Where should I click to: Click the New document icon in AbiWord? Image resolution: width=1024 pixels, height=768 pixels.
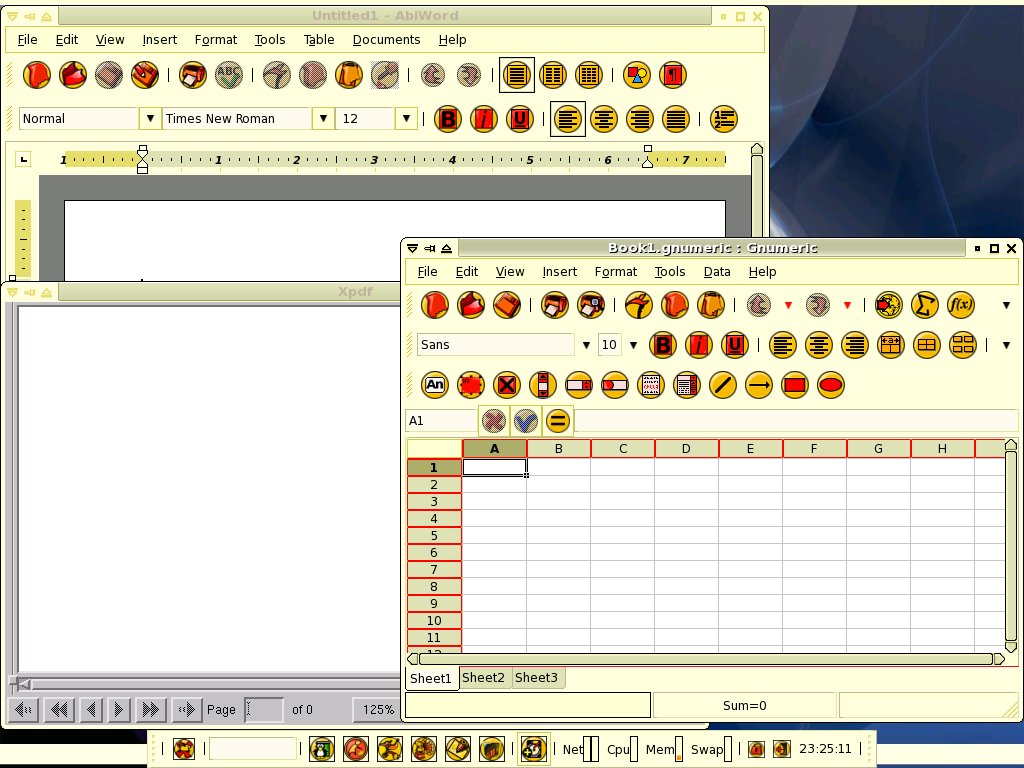point(37,75)
